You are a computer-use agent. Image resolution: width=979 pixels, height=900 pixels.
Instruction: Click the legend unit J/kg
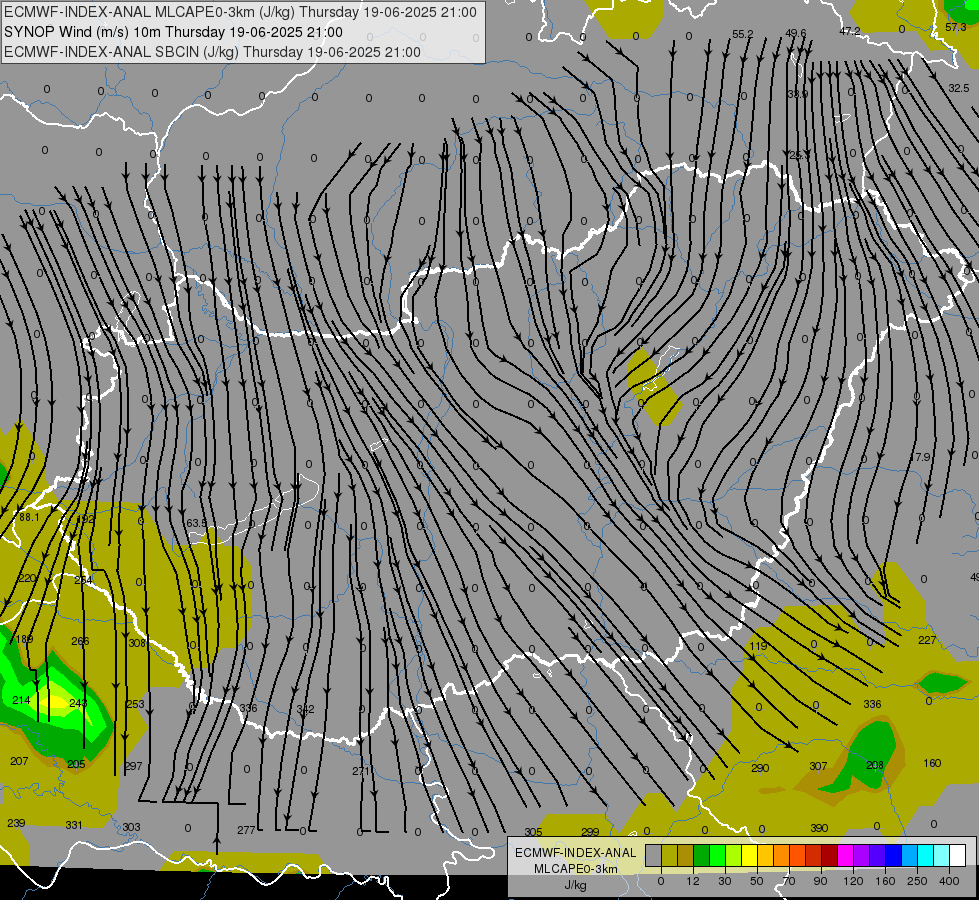(x=576, y=885)
